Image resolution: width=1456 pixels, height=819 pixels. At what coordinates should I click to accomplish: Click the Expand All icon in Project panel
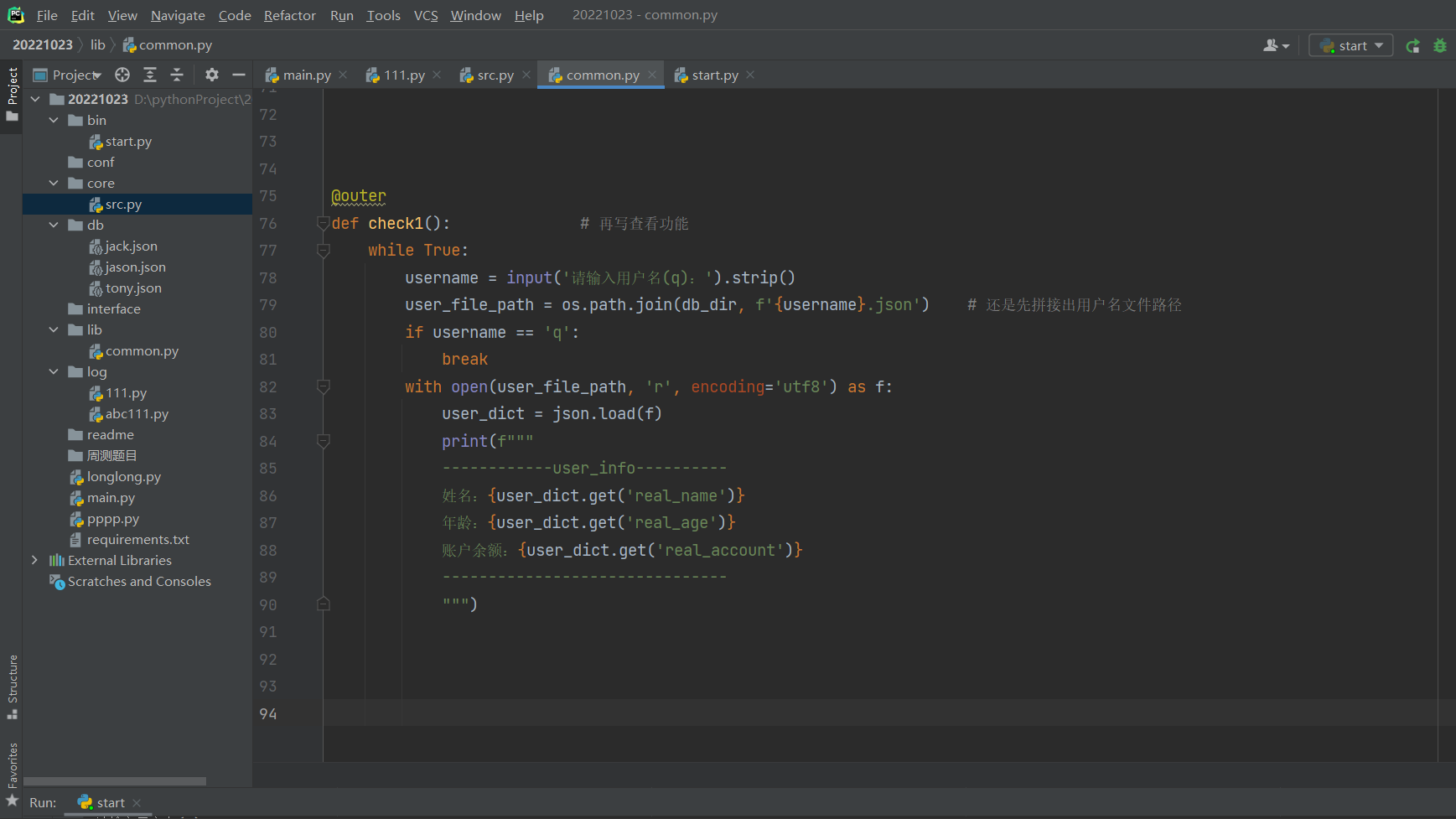[x=150, y=75]
